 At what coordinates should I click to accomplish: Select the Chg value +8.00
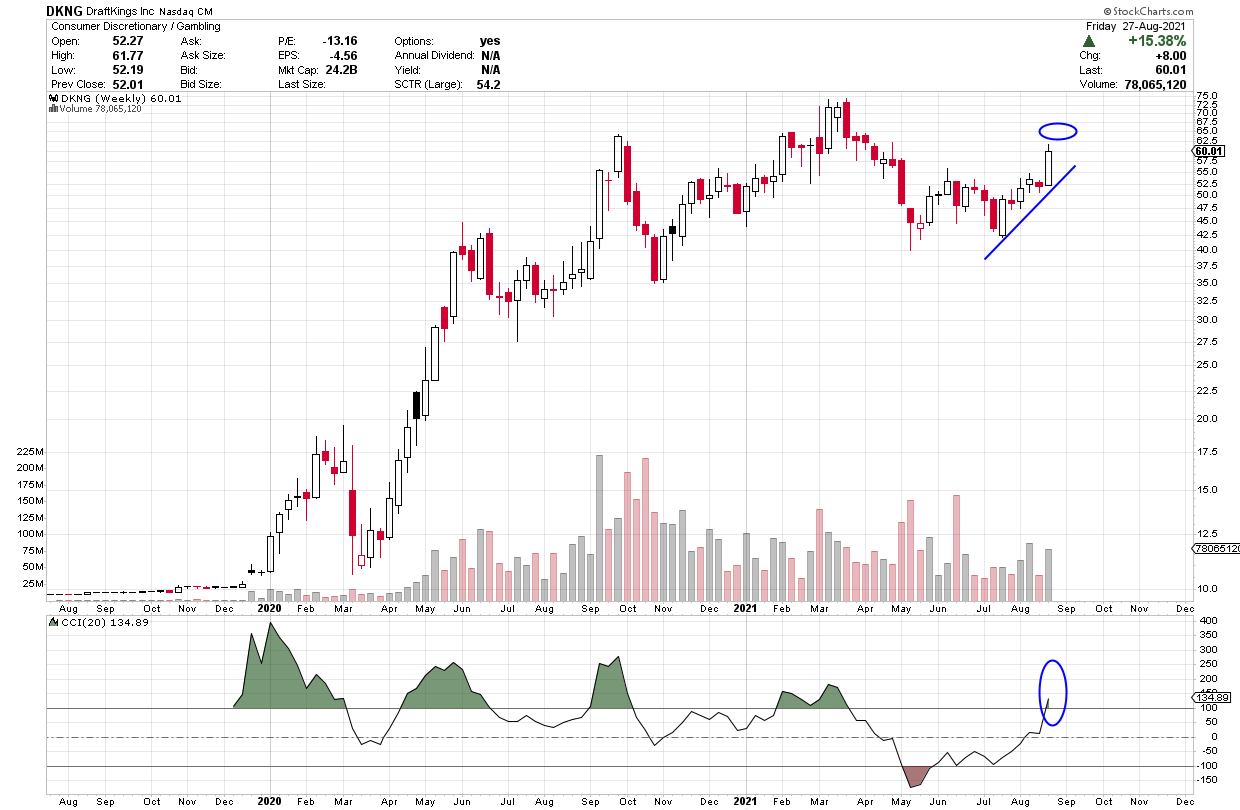tap(1170, 56)
